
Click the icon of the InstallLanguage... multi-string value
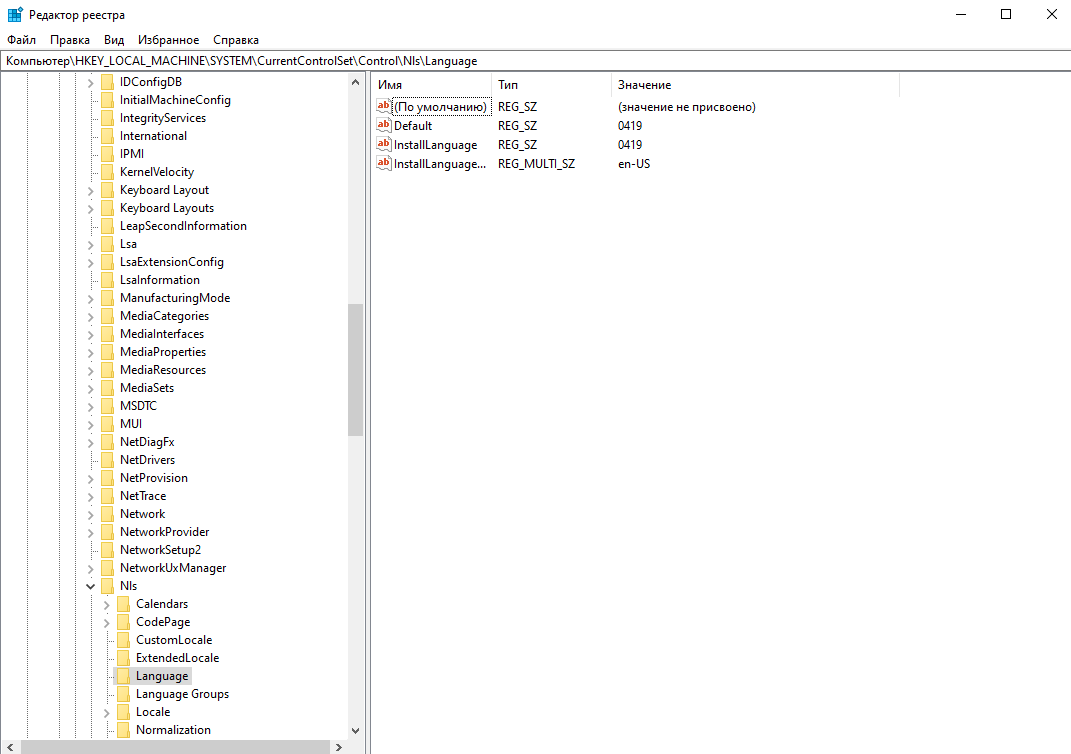point(384,163)
